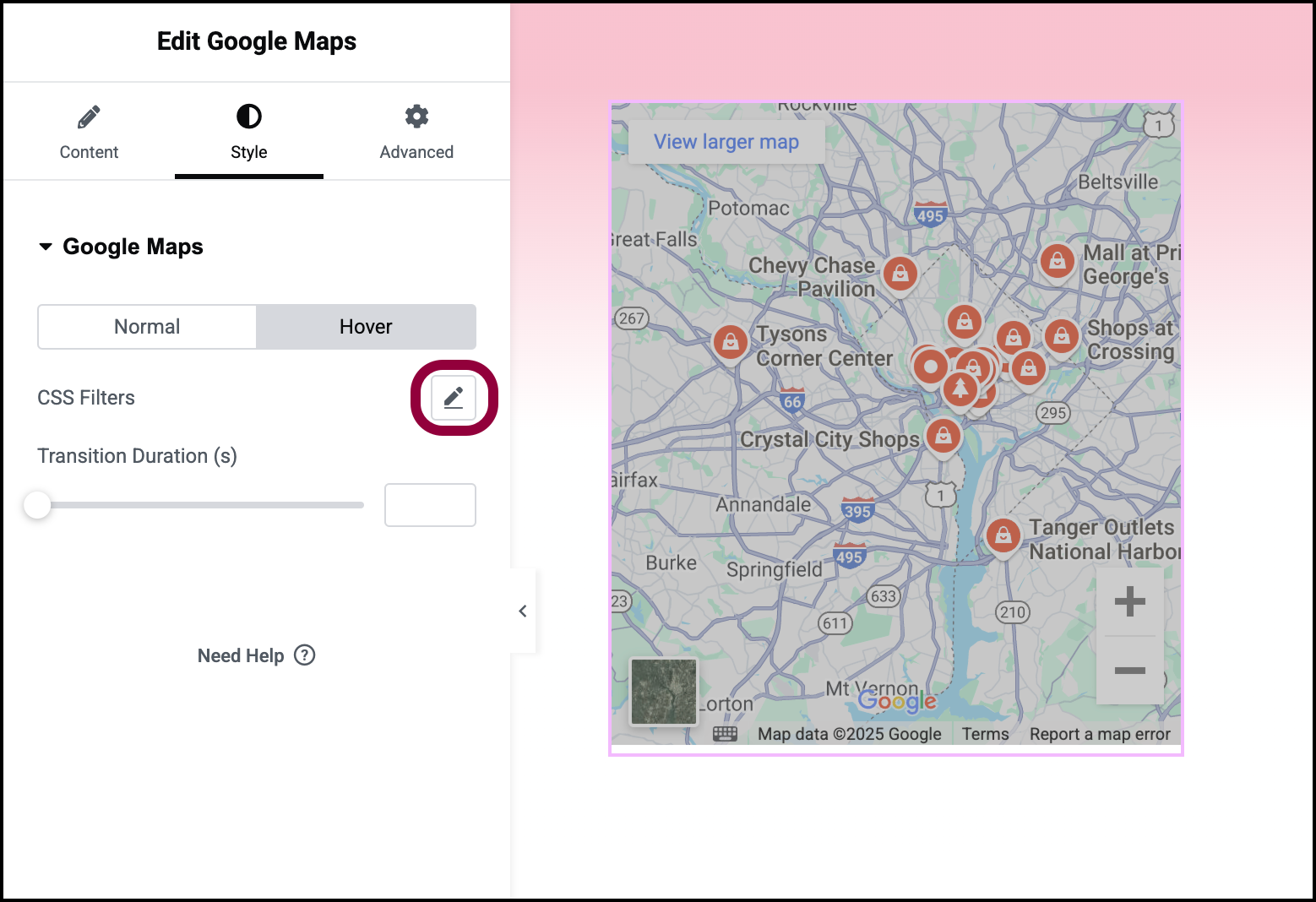Image resolution: width=1316 pixels, height=902 pixels.
Task: Open the Terms link on the map
Action: pyautogui.click(x=985, y=734)
